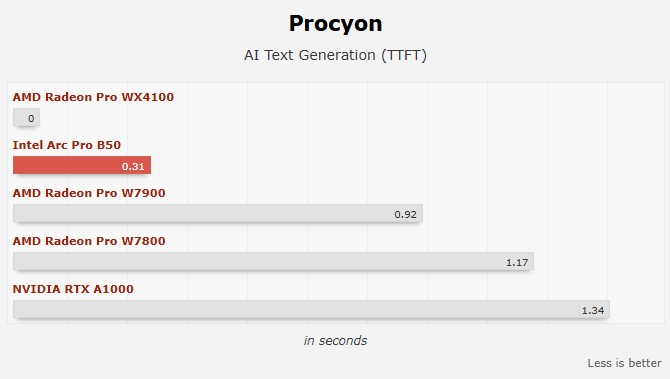Click the W7800 gray bar
This screenshot has height=379, width=670.
(273, 261)
